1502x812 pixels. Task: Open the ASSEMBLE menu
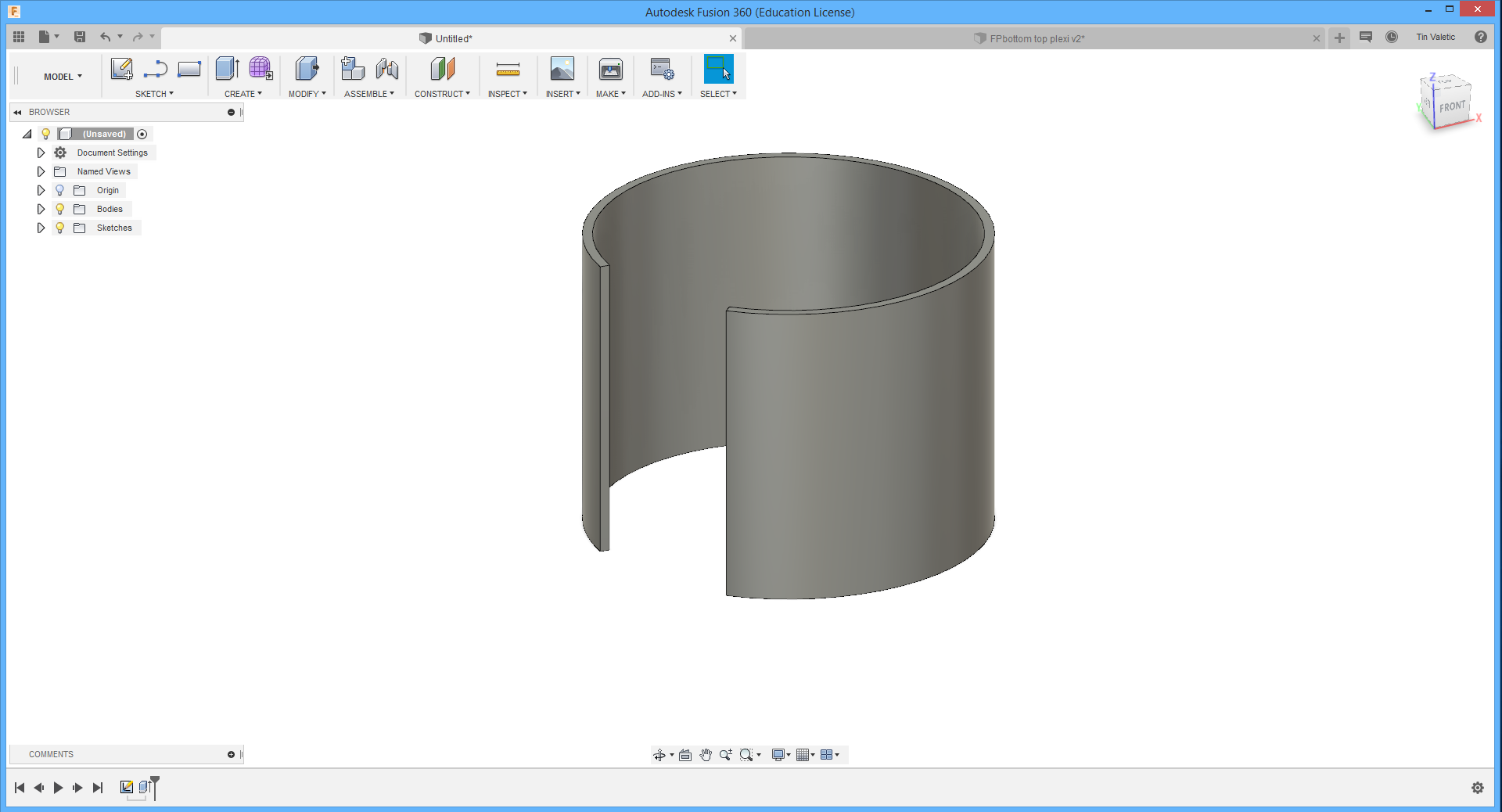[368, 94]
